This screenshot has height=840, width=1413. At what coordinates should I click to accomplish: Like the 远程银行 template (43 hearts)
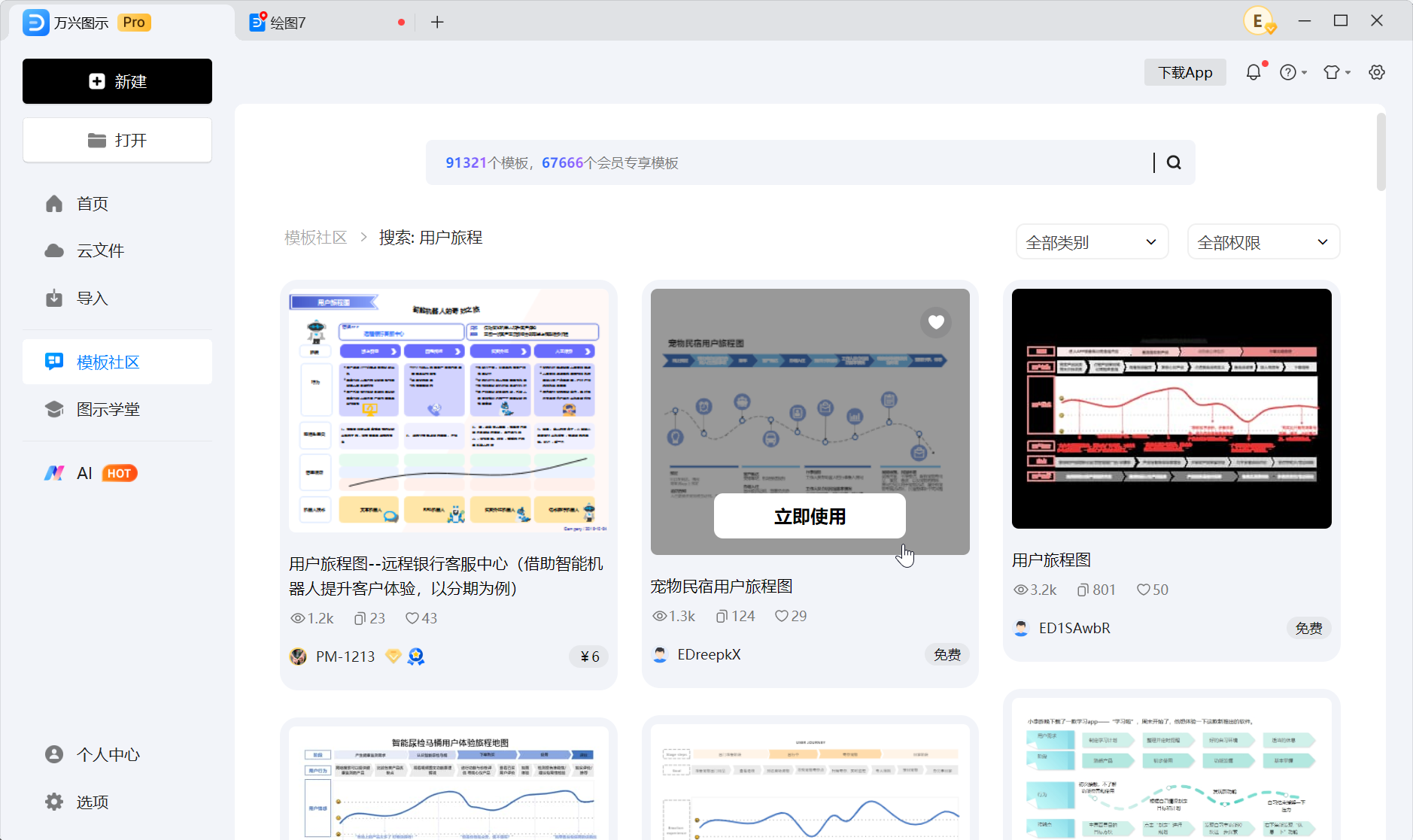pyautogui.click(x=412, y=618)
